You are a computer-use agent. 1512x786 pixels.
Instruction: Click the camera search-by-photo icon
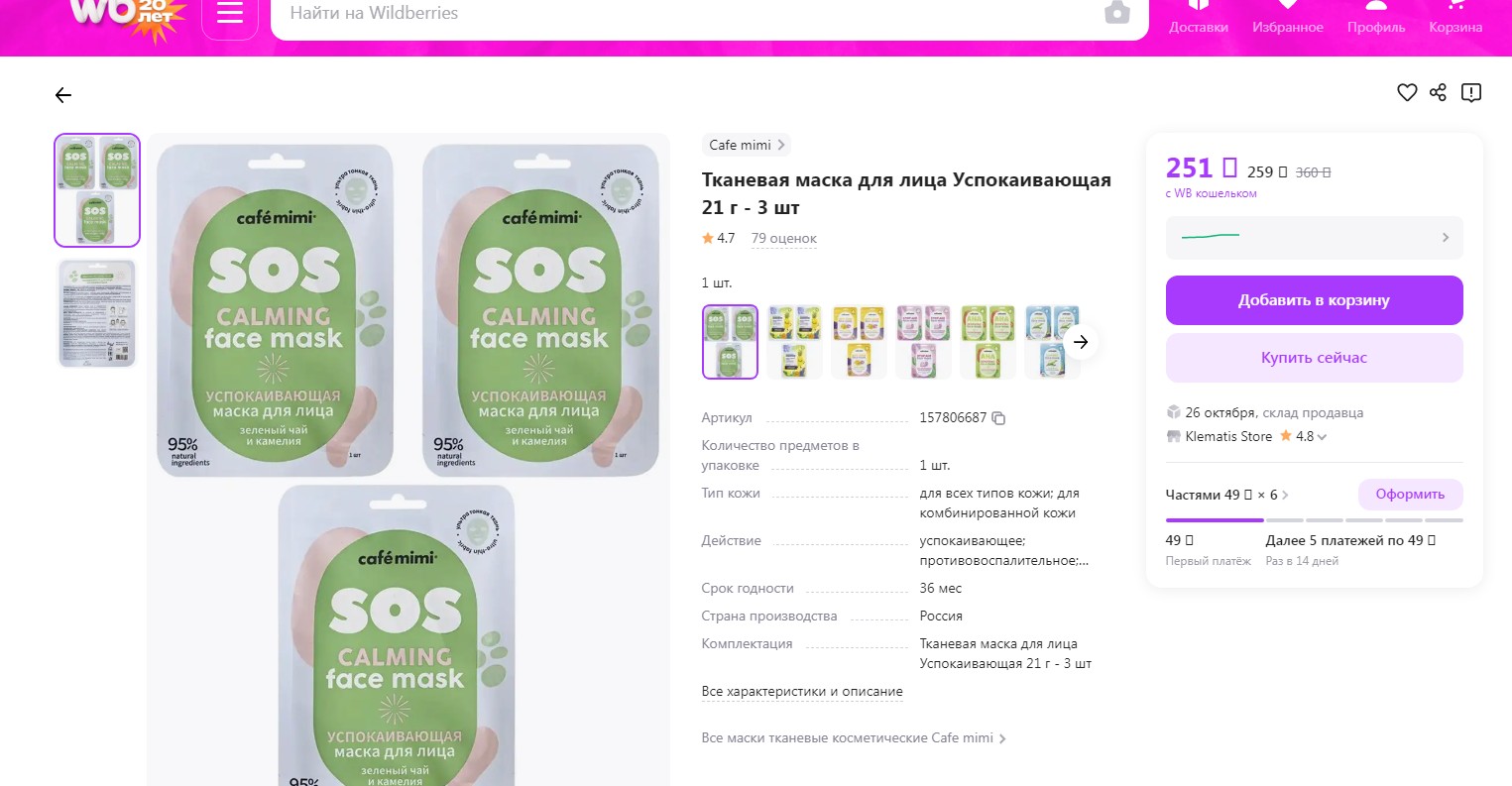pyautogui.click(x=1117, y=13)
